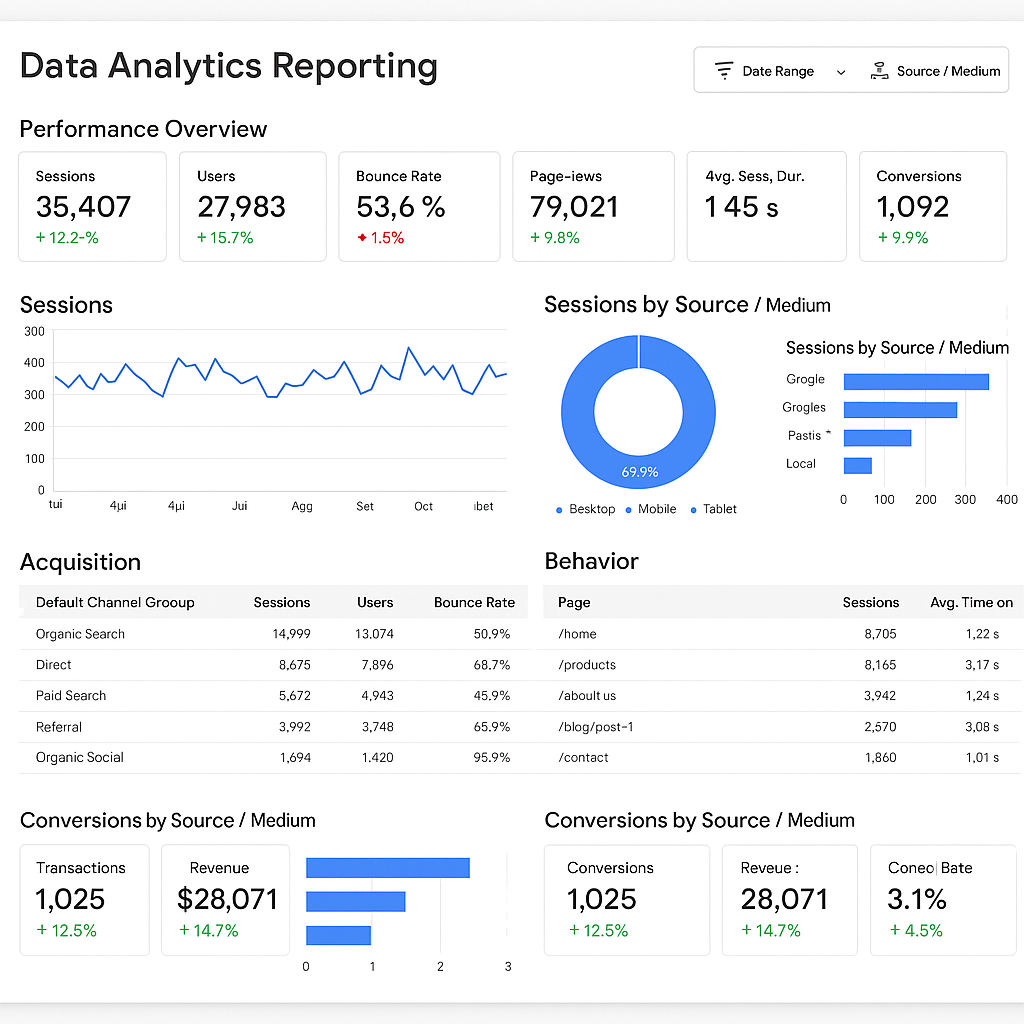This screenshot has height=1024, width=1024.
Task: Sort Acquisition table by Users header
Action: 375,602
